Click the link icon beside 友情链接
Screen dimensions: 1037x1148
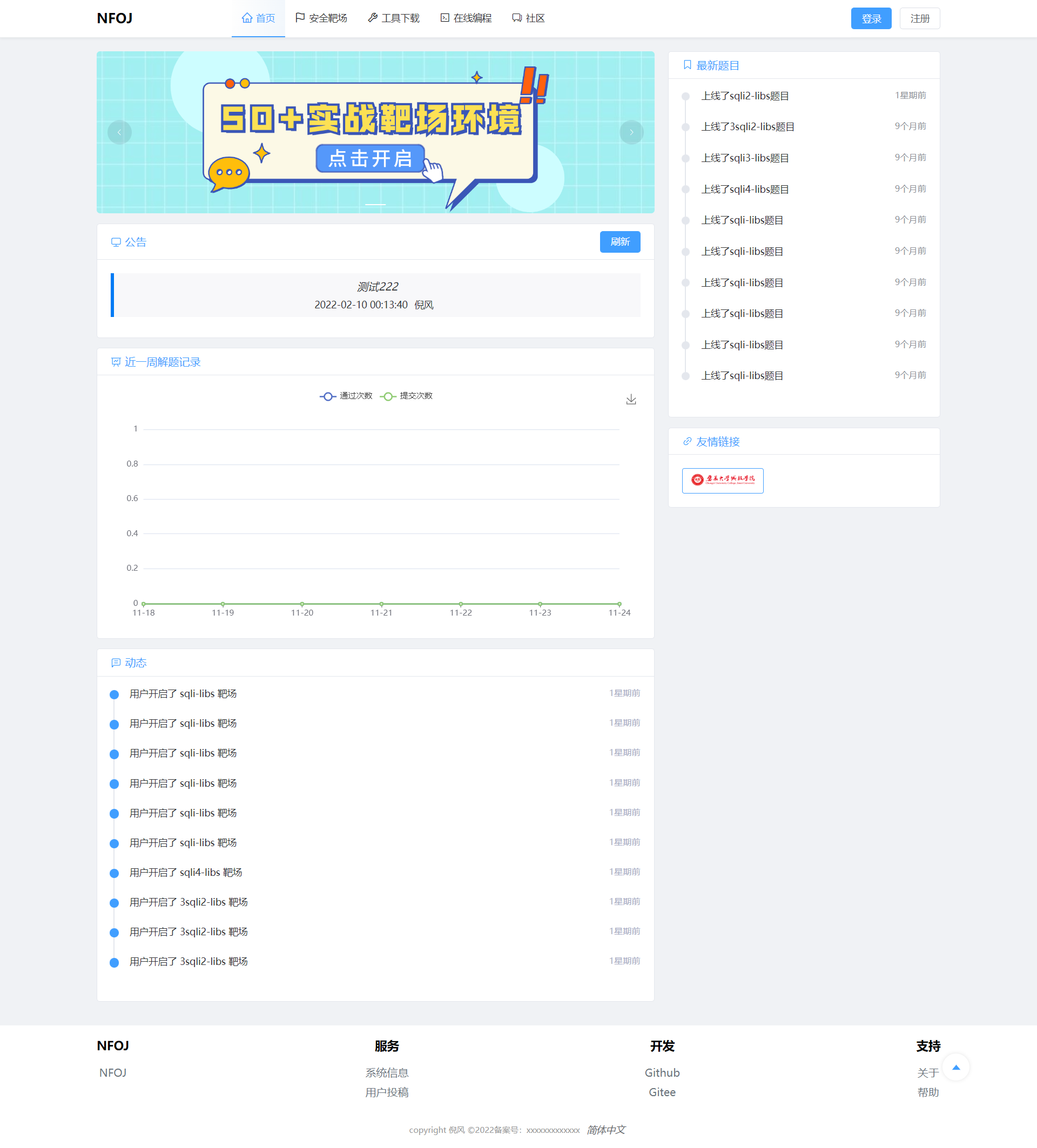pyautogui.click(x=688, y=442)
